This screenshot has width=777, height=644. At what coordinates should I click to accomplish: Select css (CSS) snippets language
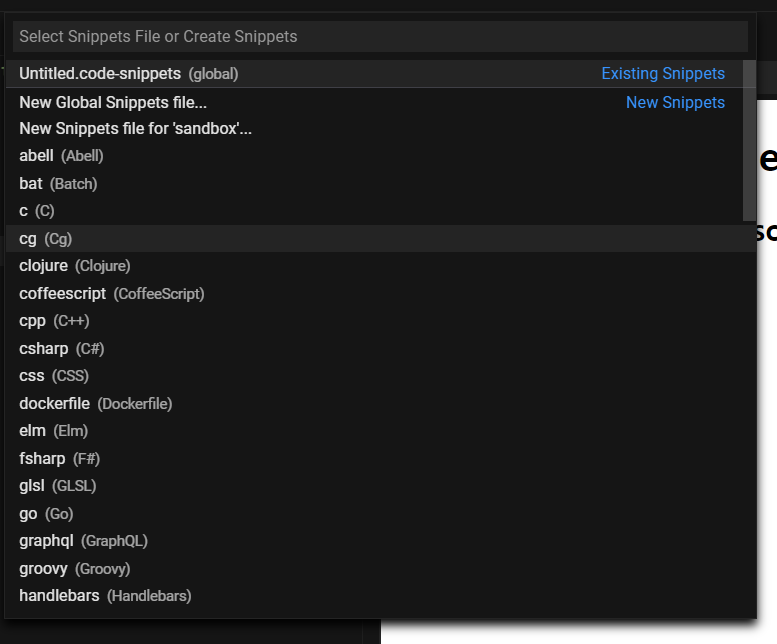[54, 376]
